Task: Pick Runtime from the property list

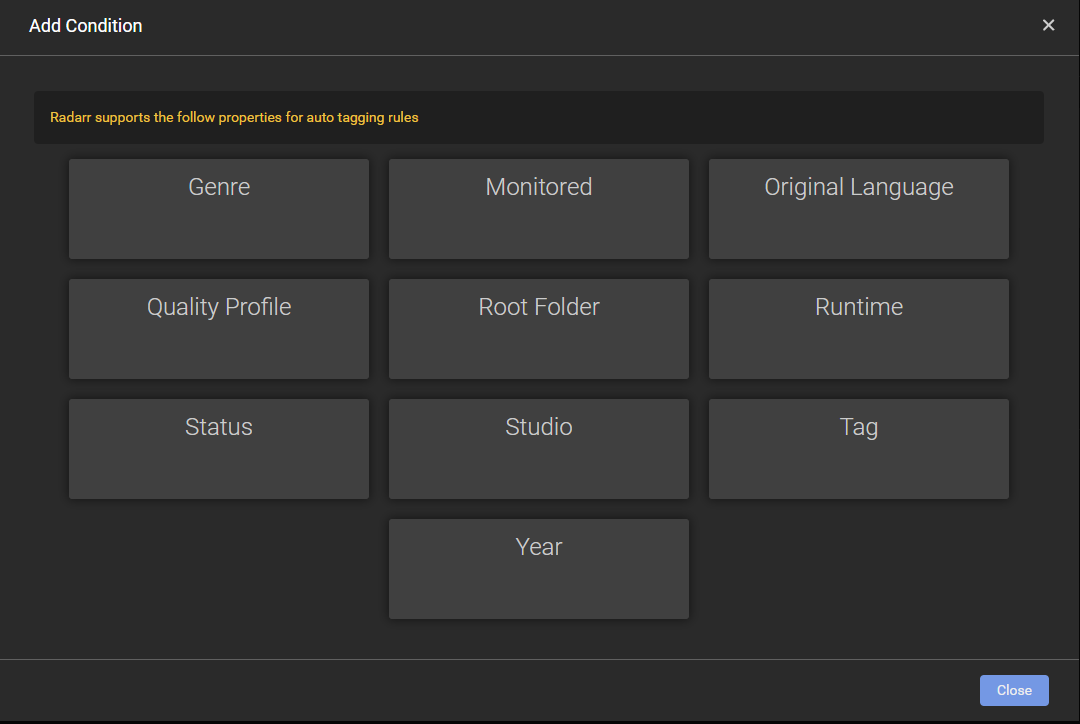Action: pos(859,328)
